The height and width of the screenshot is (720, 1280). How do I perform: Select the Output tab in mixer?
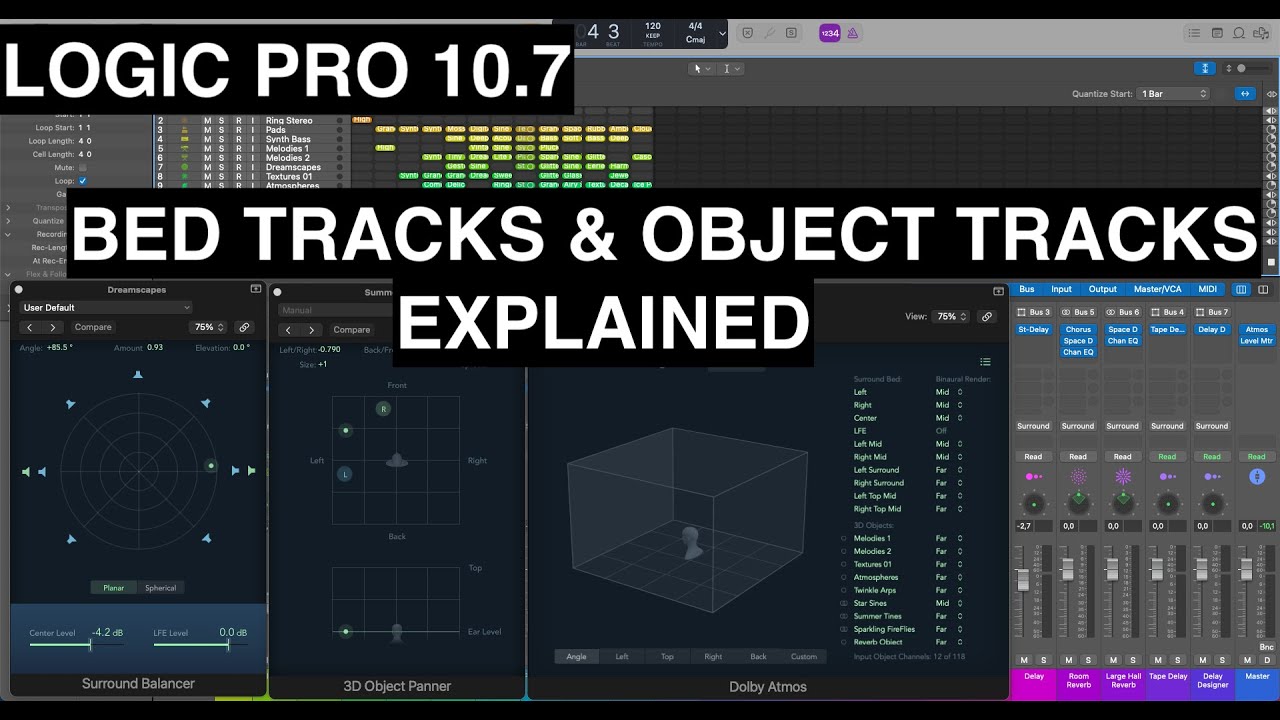[1102, 289]
